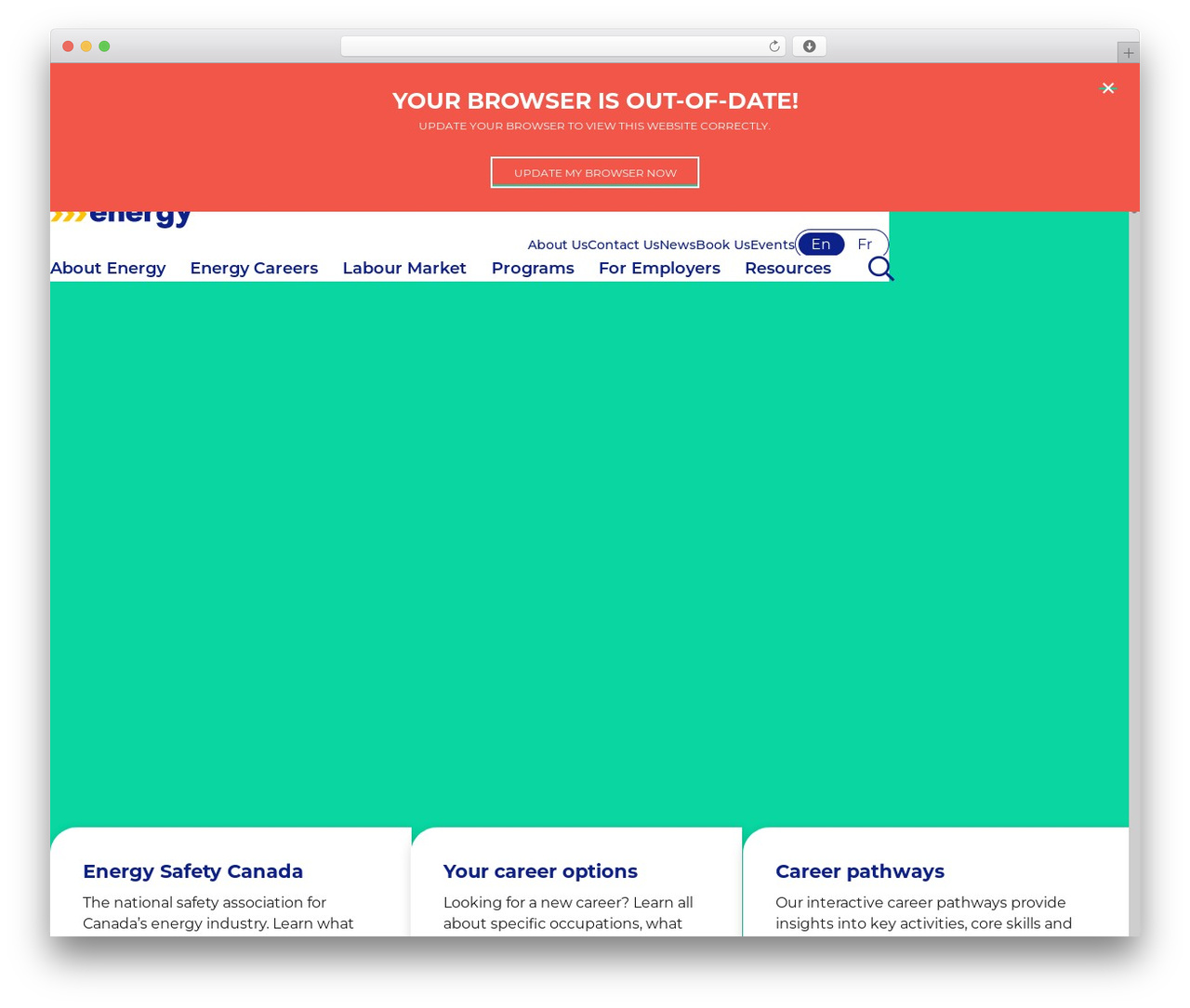This screenshot has width=1190, height=1008.
Task: Click the browser download icon
Action: pyautogui.click(x=809, y=46)
